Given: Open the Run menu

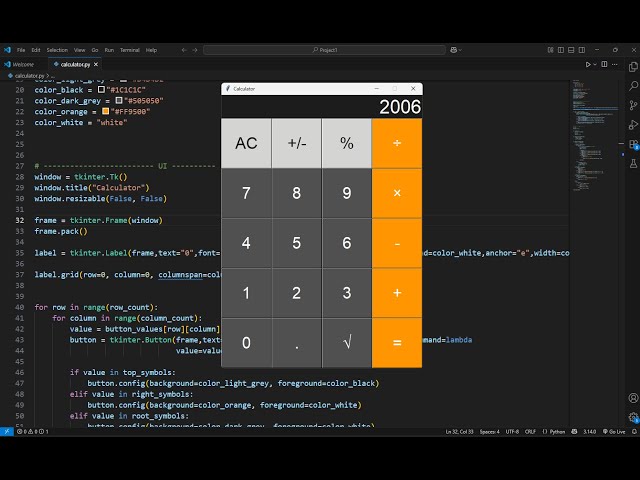Looking at the screenshot, I should (x=109, y=50).
